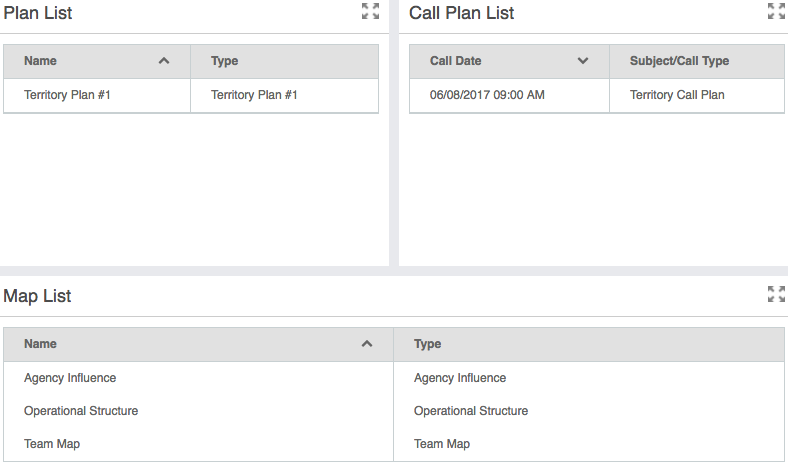
Task: Select Territory Plan #1 type cell
Action: point(254,95)
